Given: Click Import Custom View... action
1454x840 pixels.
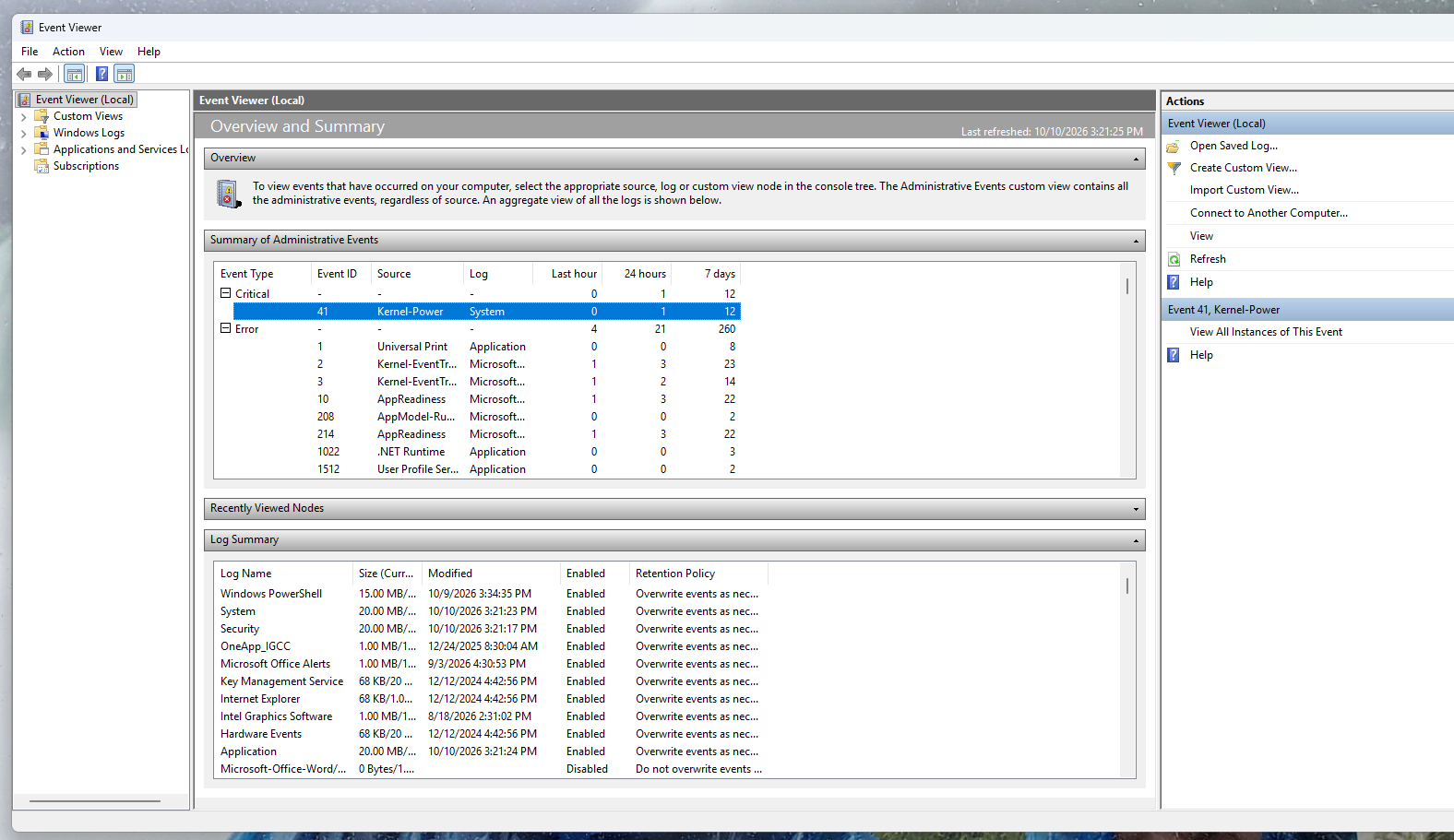Looking at the screenshot, I should 1244,190.
